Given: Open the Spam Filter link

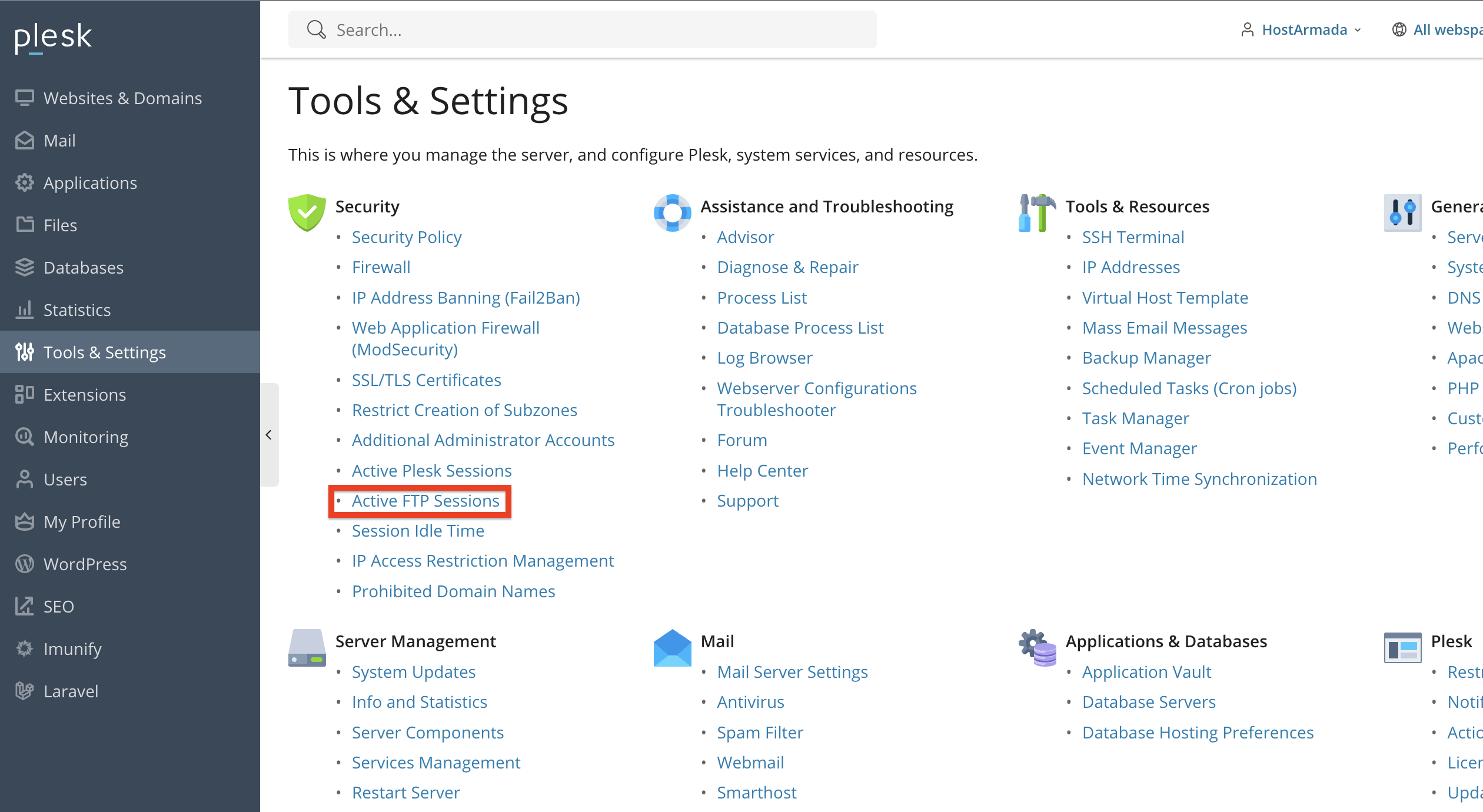Looking at the screenshot, I should point(760,733).
